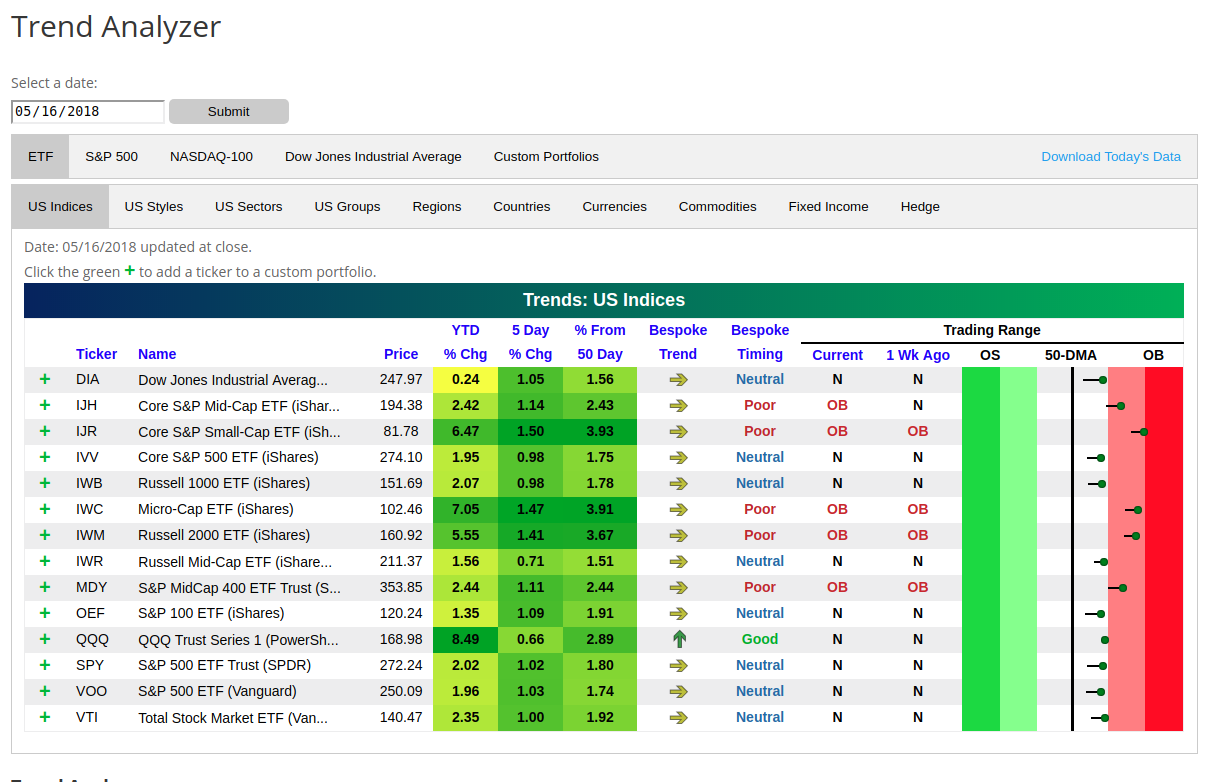Switch to the US Sectors tab
The image size is (1206, 782).
pyautogui.click(x=248, y=207)
